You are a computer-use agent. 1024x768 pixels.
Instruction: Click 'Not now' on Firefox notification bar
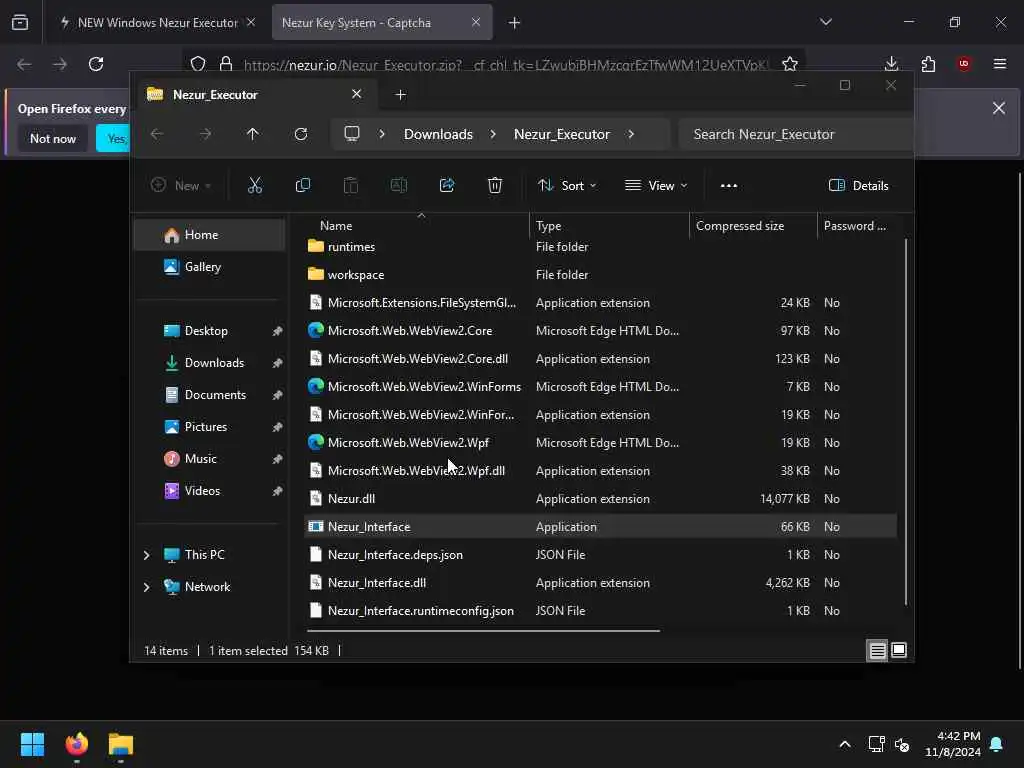53,138
